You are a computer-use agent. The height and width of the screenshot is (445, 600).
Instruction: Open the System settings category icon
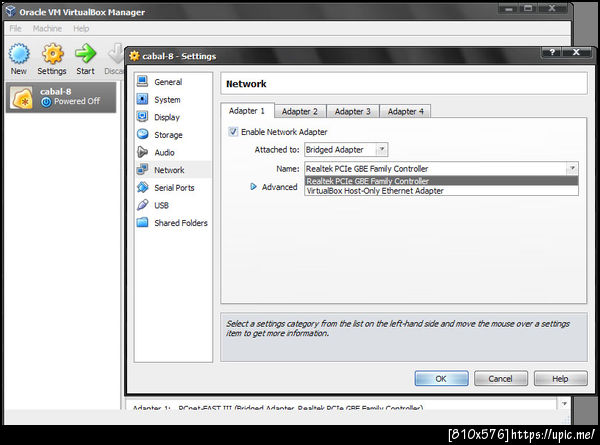(143, 99)
